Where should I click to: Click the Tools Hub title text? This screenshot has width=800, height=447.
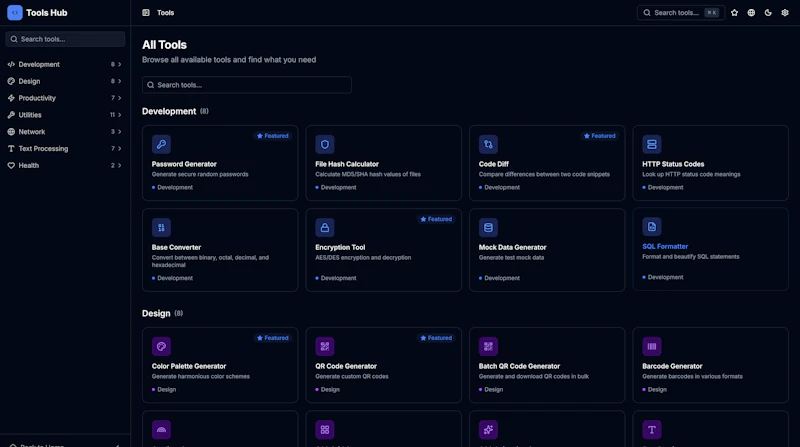(x=46, y=13)
